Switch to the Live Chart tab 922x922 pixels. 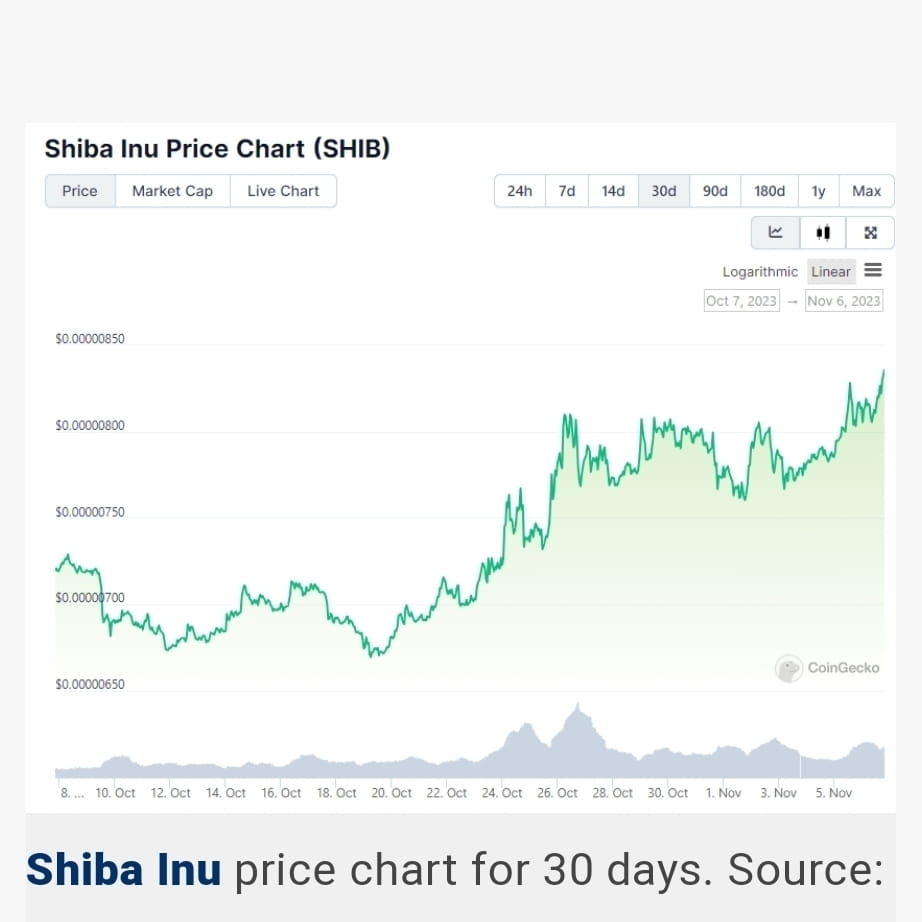tap(283, 191)
